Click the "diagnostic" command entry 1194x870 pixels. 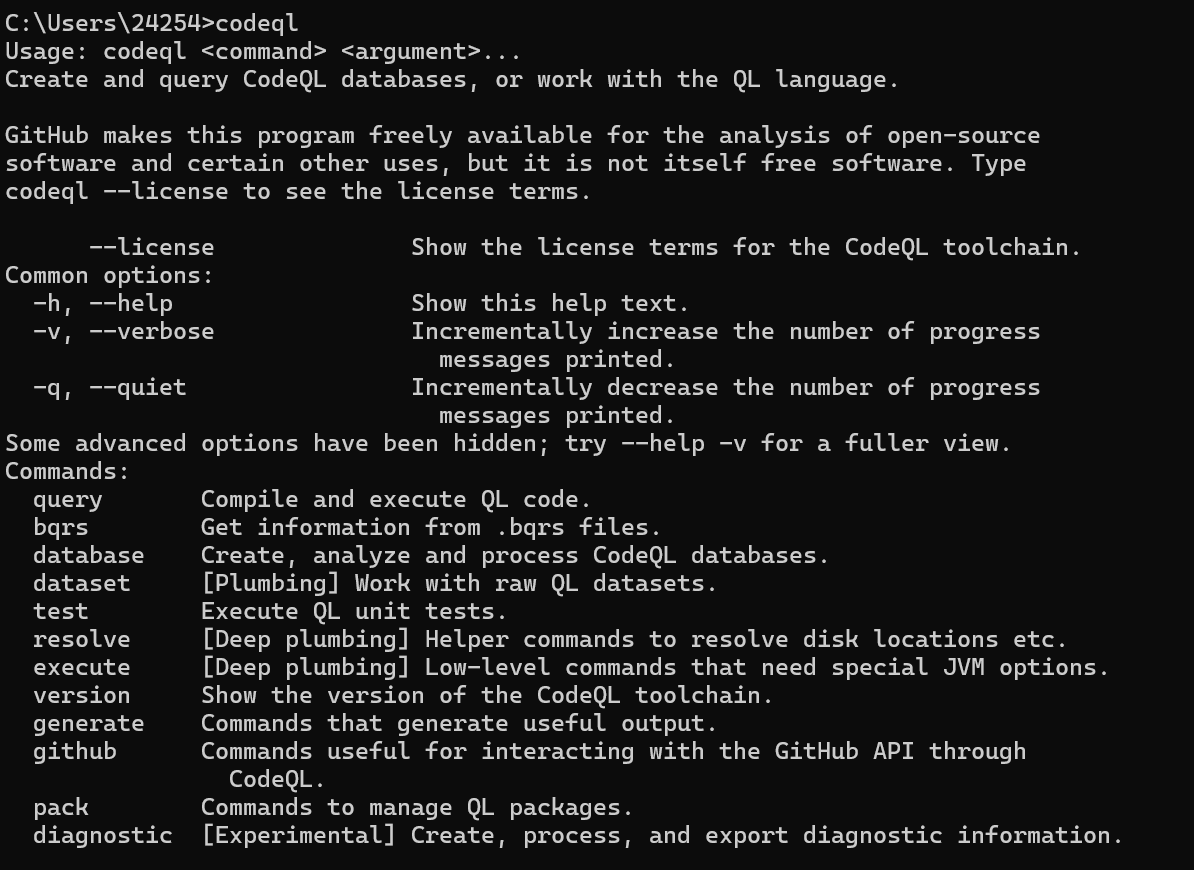(x=102, y=835)
